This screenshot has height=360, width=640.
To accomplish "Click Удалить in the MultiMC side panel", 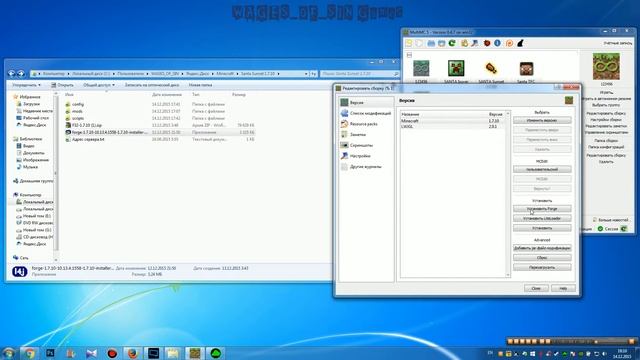I will click(606, 162).
